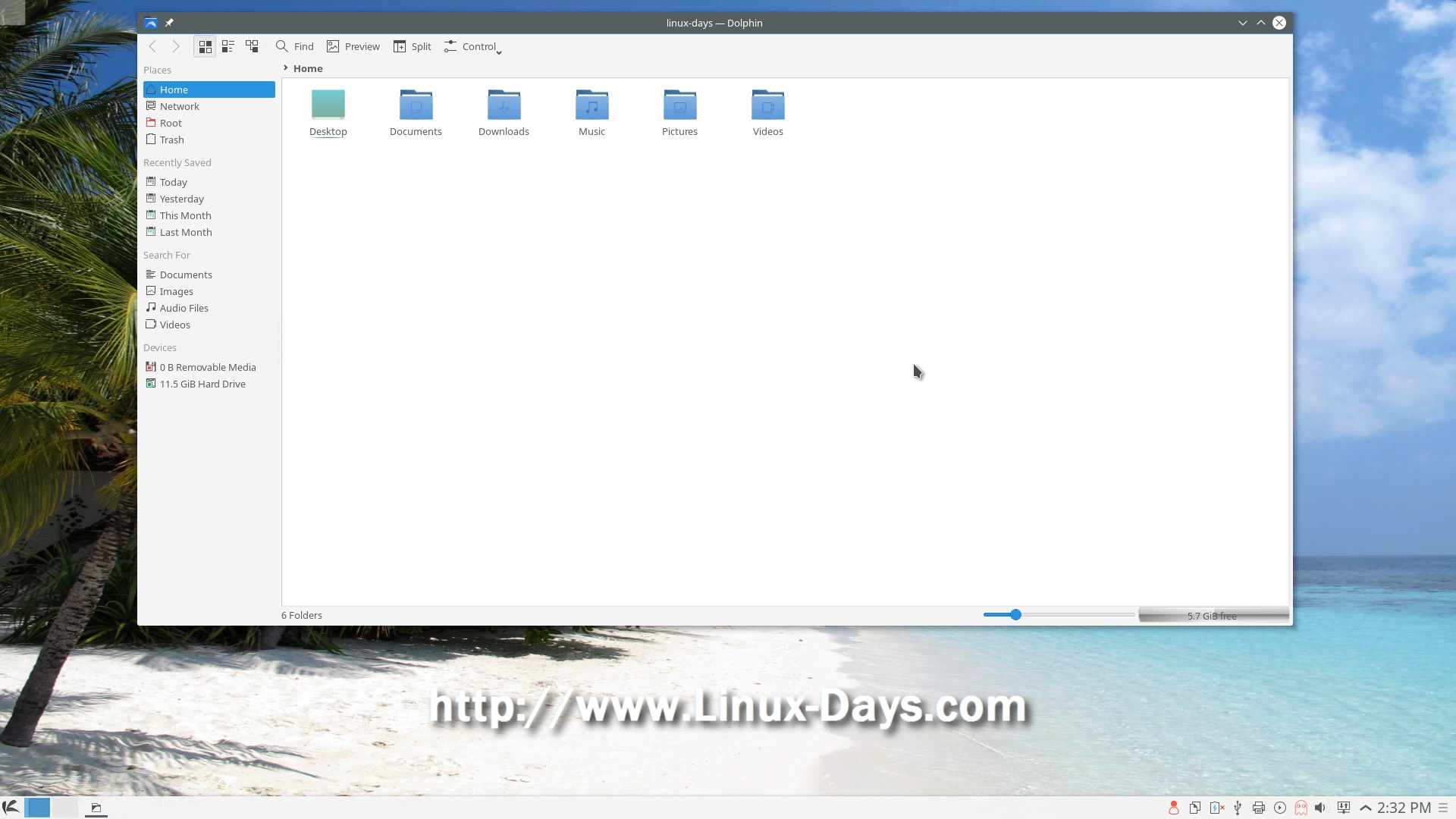Open the clipboard tray icon
Screen dimensions: 1456x819
click(x=1195, y=808)
